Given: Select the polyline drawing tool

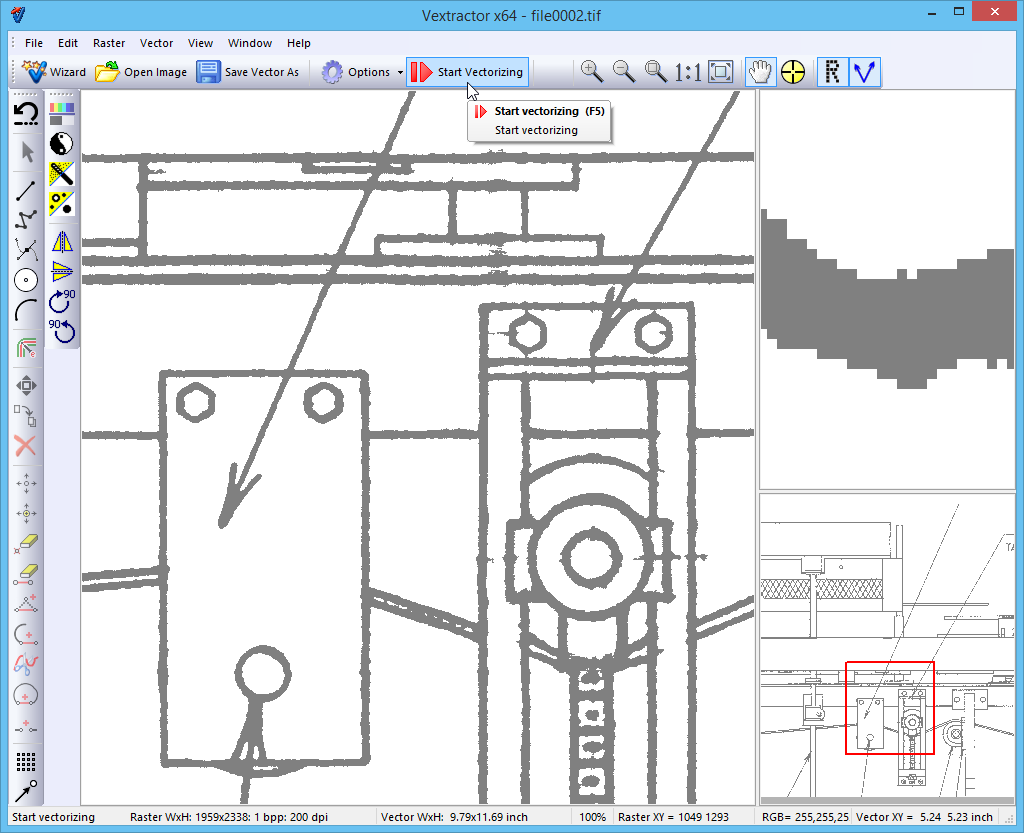Looking at the screenshot, I should pos(26,221).
